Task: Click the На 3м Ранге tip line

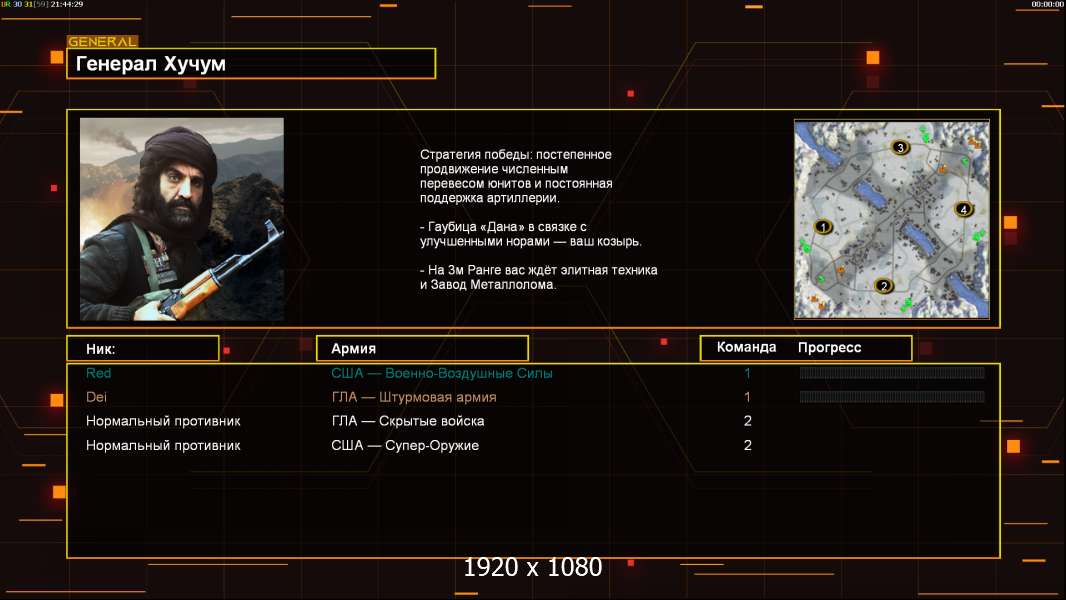Action: (538, 277)
